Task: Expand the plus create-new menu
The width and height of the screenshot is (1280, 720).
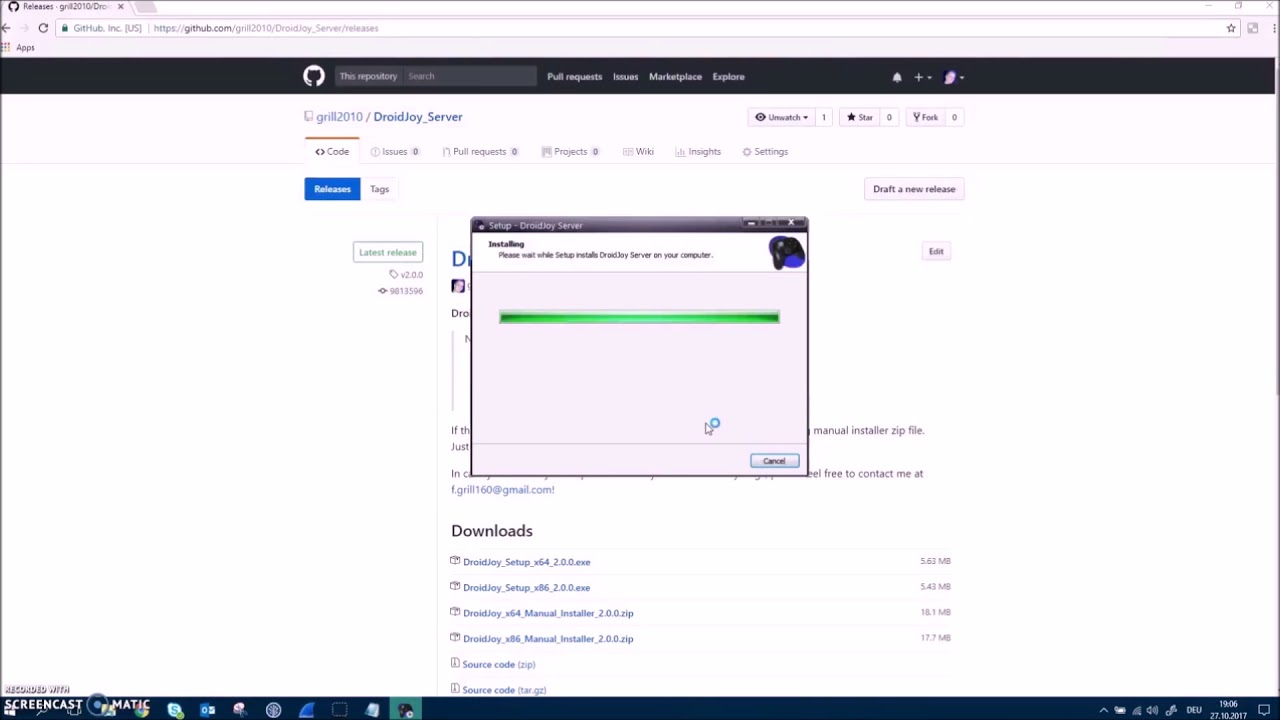Action: pos(922,77)
